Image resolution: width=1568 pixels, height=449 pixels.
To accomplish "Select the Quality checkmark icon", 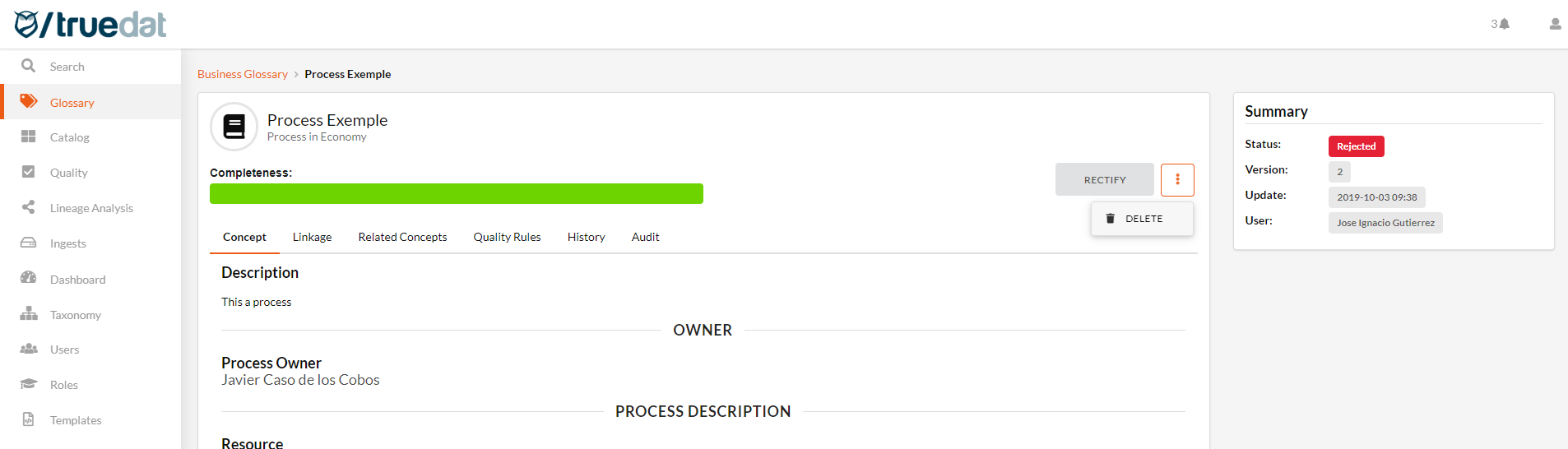I will 28,172.
